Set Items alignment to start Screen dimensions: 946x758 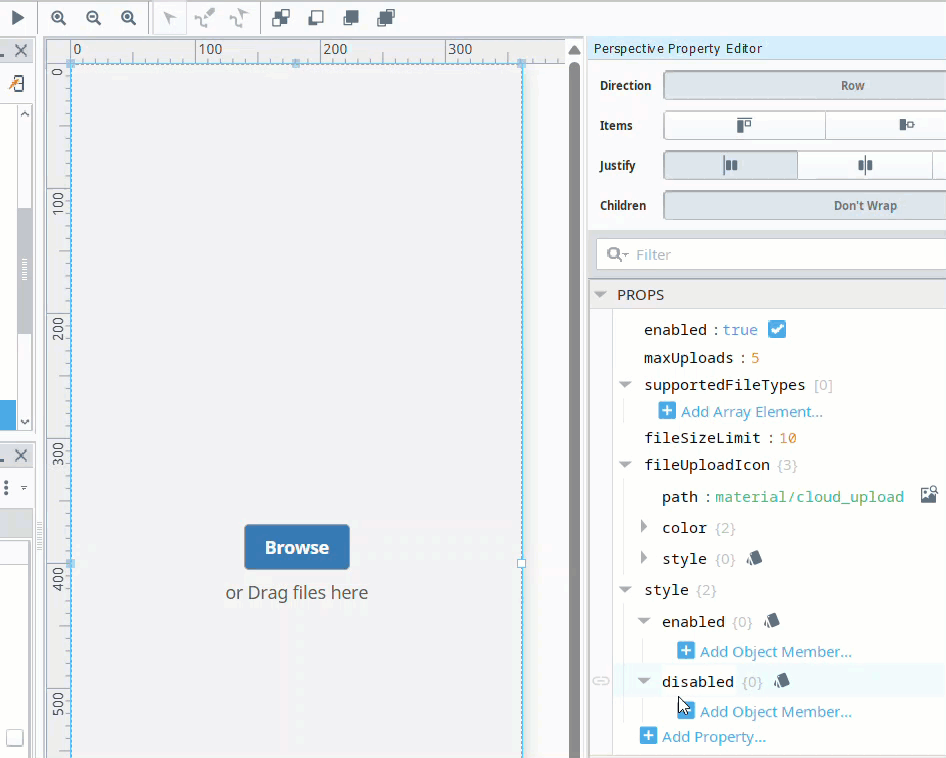[744, 126]
